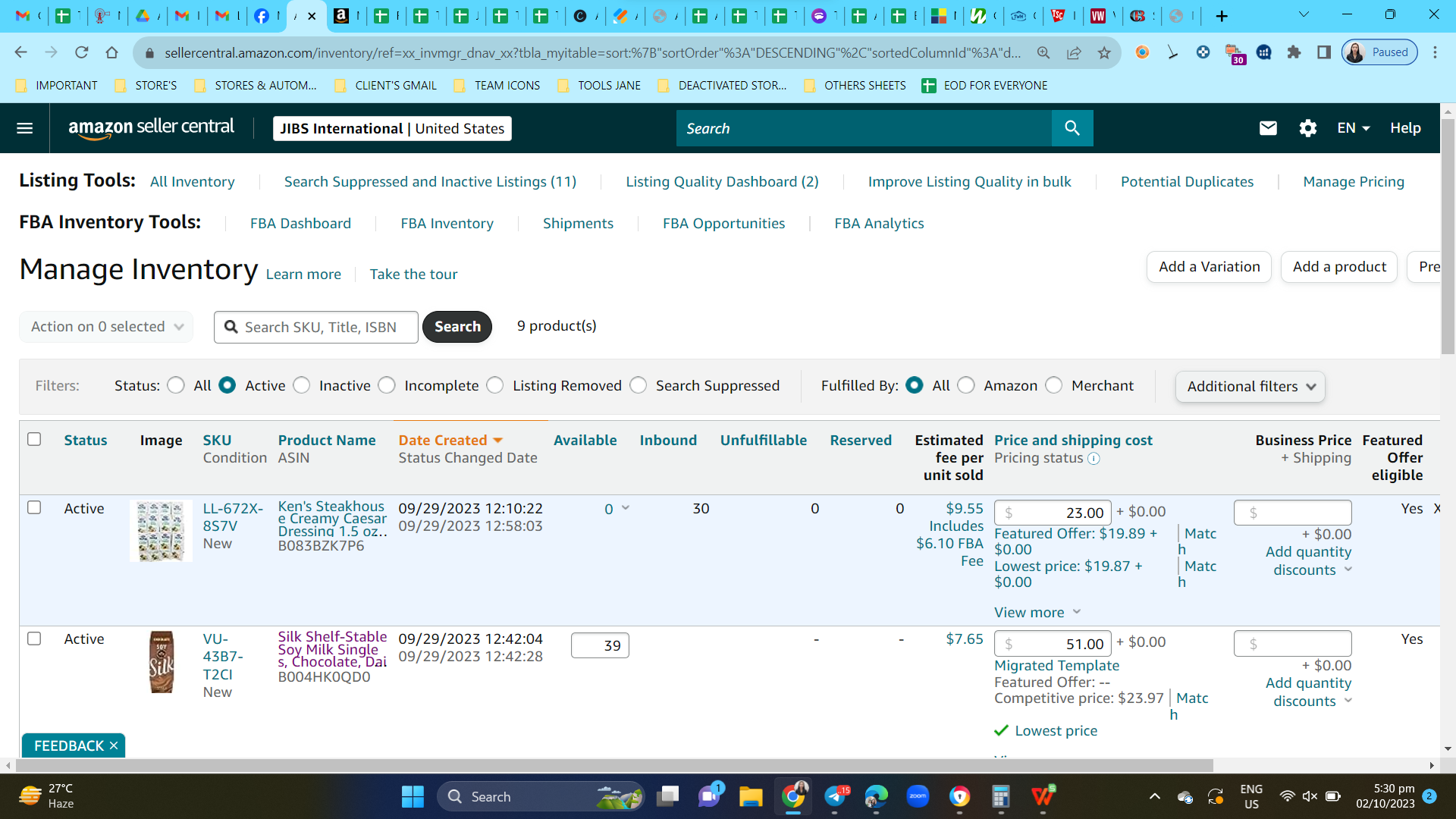Sort by the Date Created column

(450, 440)
